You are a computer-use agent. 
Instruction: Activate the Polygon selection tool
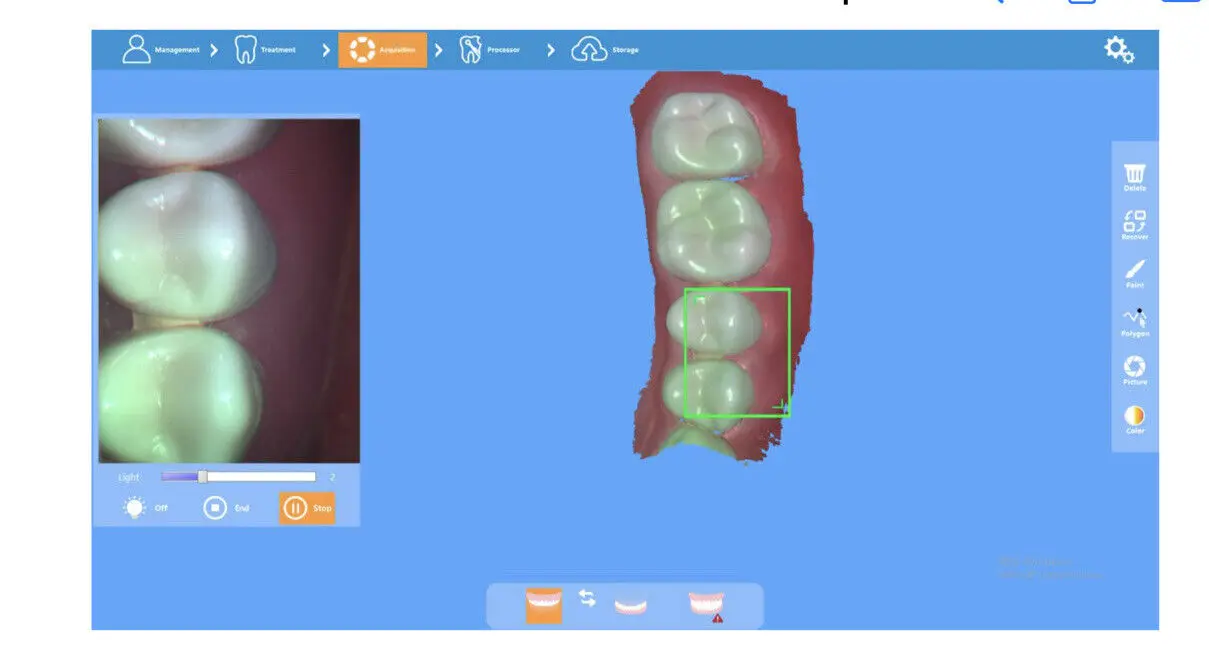point(1135,322)
